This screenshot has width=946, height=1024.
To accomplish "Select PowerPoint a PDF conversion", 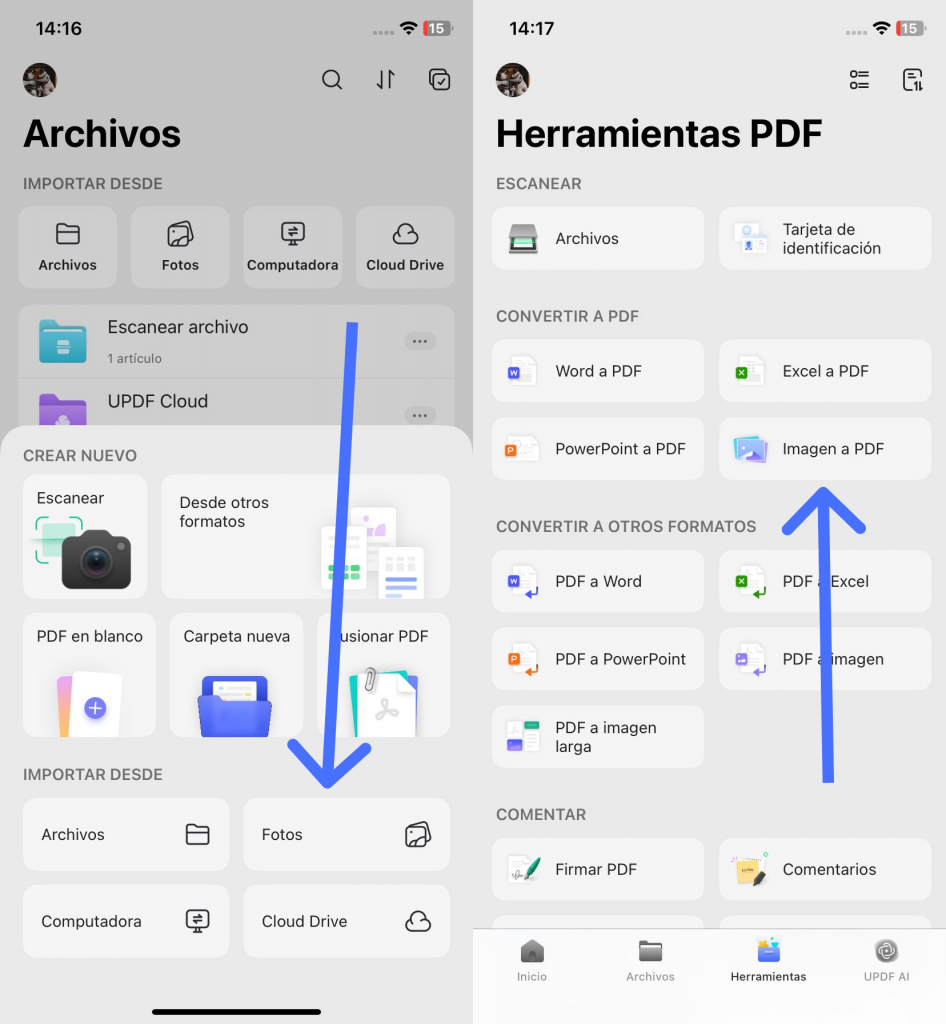I will click(x=598, y=449).
